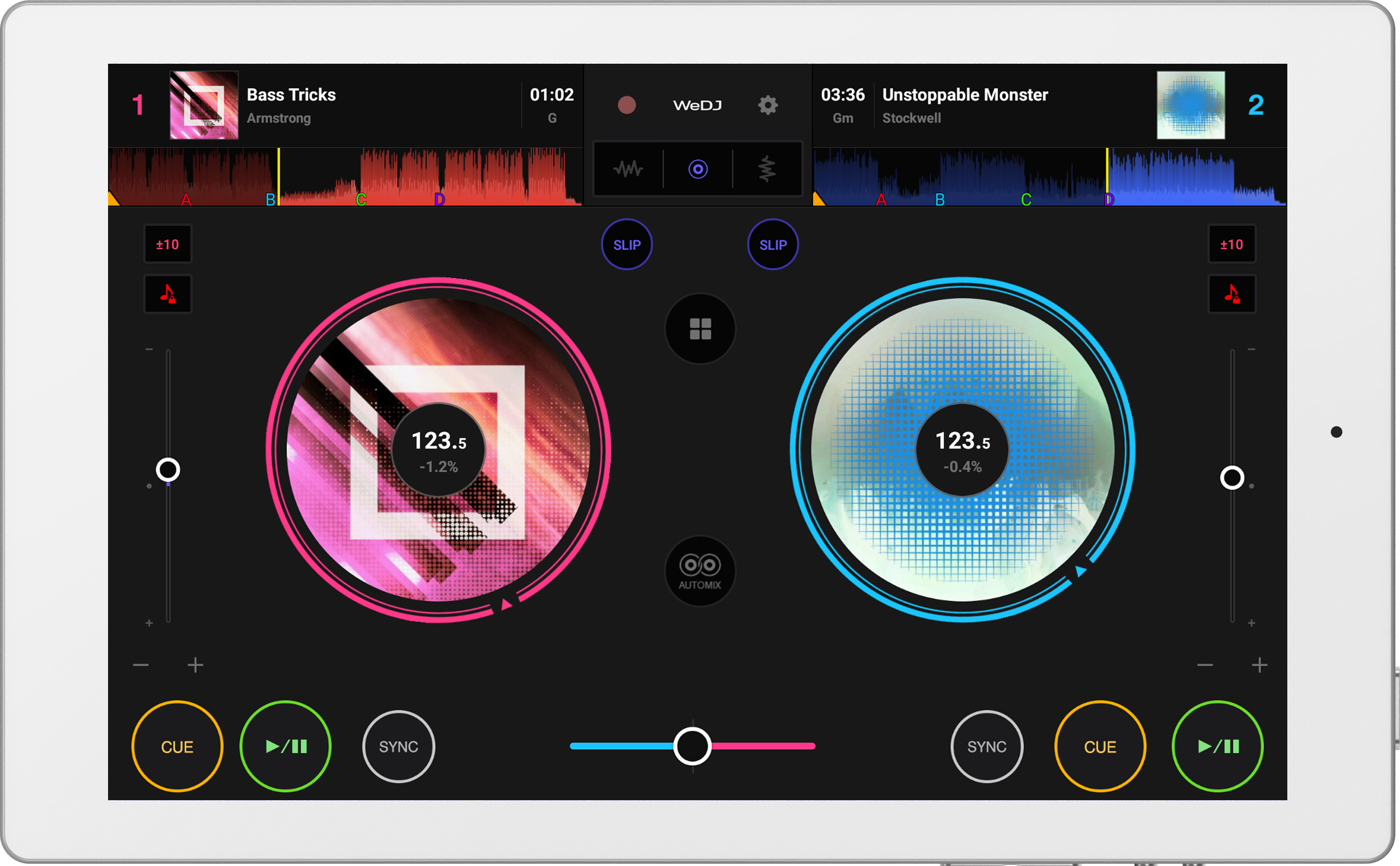This screenshot has height=866, width=1400.
Task: Open the settings gear in the top bar
Action: (768, 105)
